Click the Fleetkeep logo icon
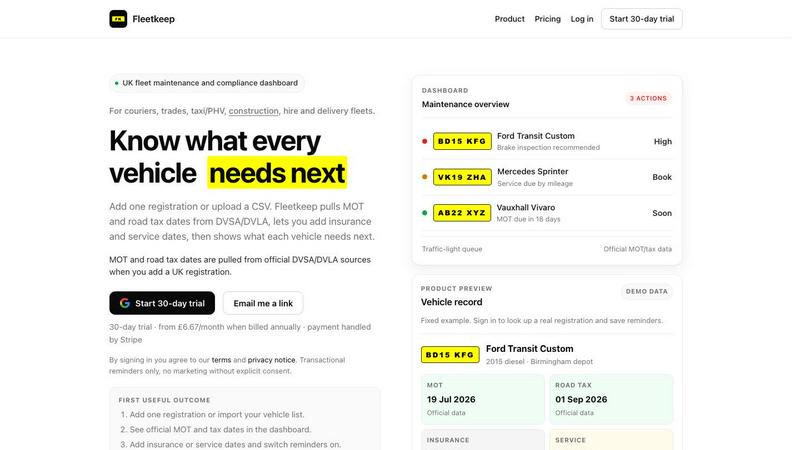Viewport: 800px width, 450px height. coord(118,19)
